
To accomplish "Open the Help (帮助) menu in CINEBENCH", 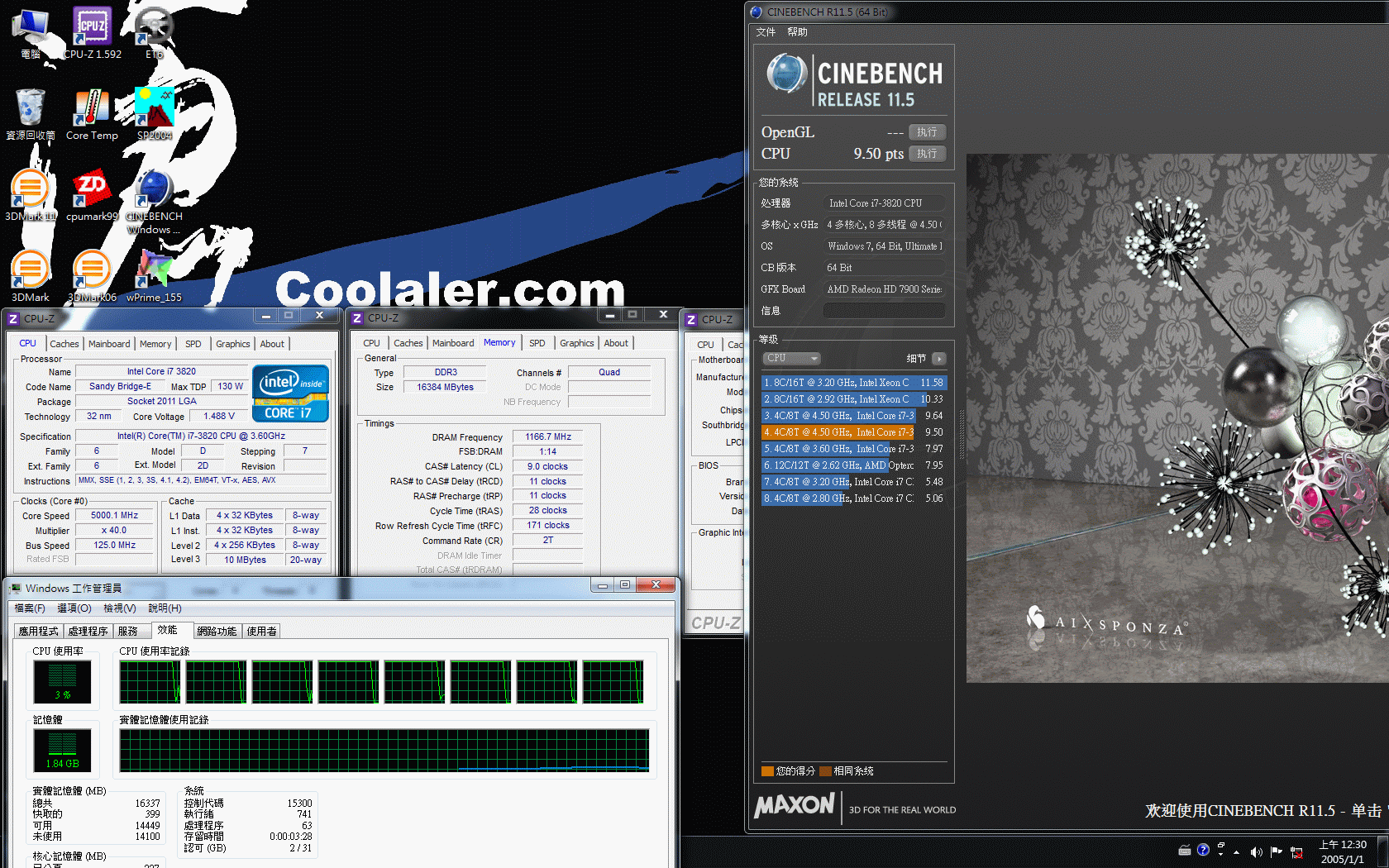I will click(x=797, y=32).
